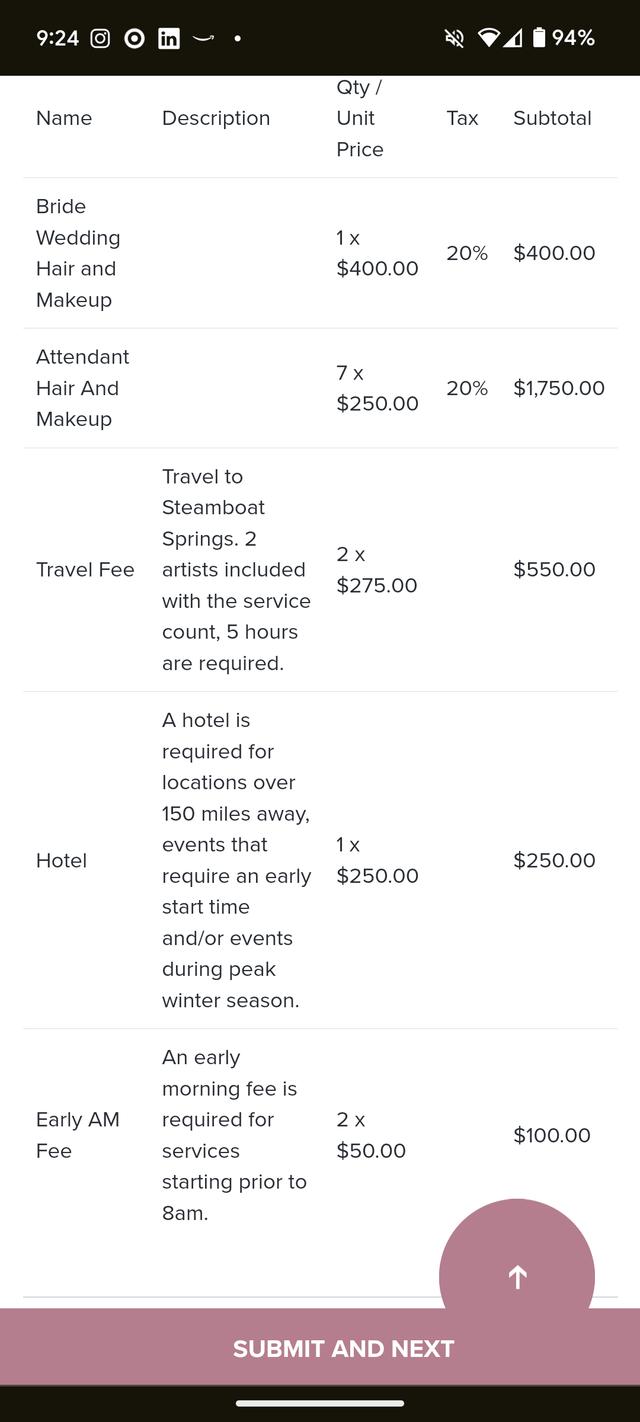This screenshot has width=640, height=1422.
Task: Tap the Early AM Fee row name
Action: (x=78, y=1135)
